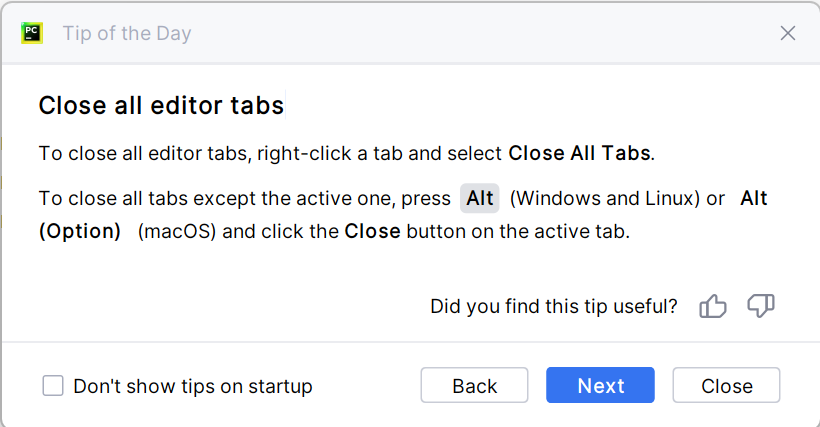820x427 pixels.
Task: Click the PyCharm logo in the title bar
Action: [32, 33]
